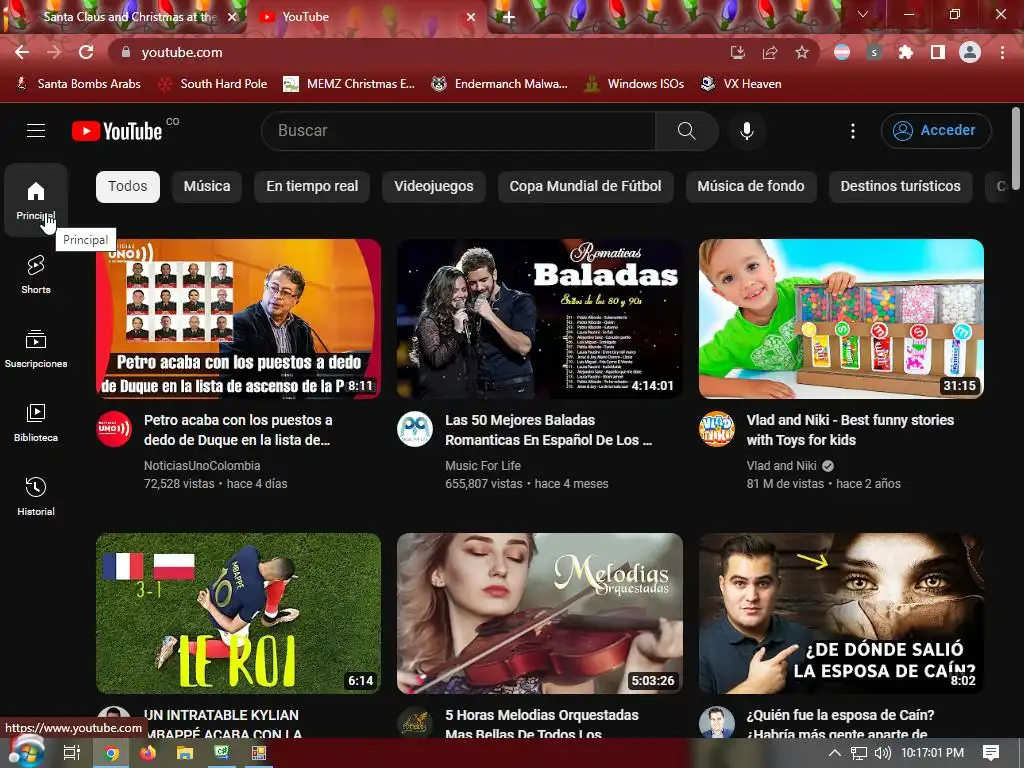This screenshot has height=768, width=1024.
Task: Click the Buscar search field
Action: [458, 131]
